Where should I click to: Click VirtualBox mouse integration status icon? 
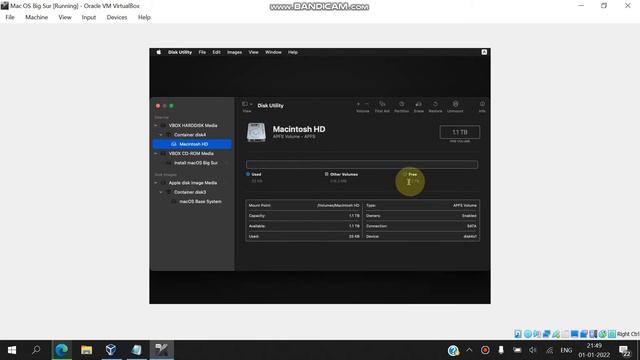602,334
